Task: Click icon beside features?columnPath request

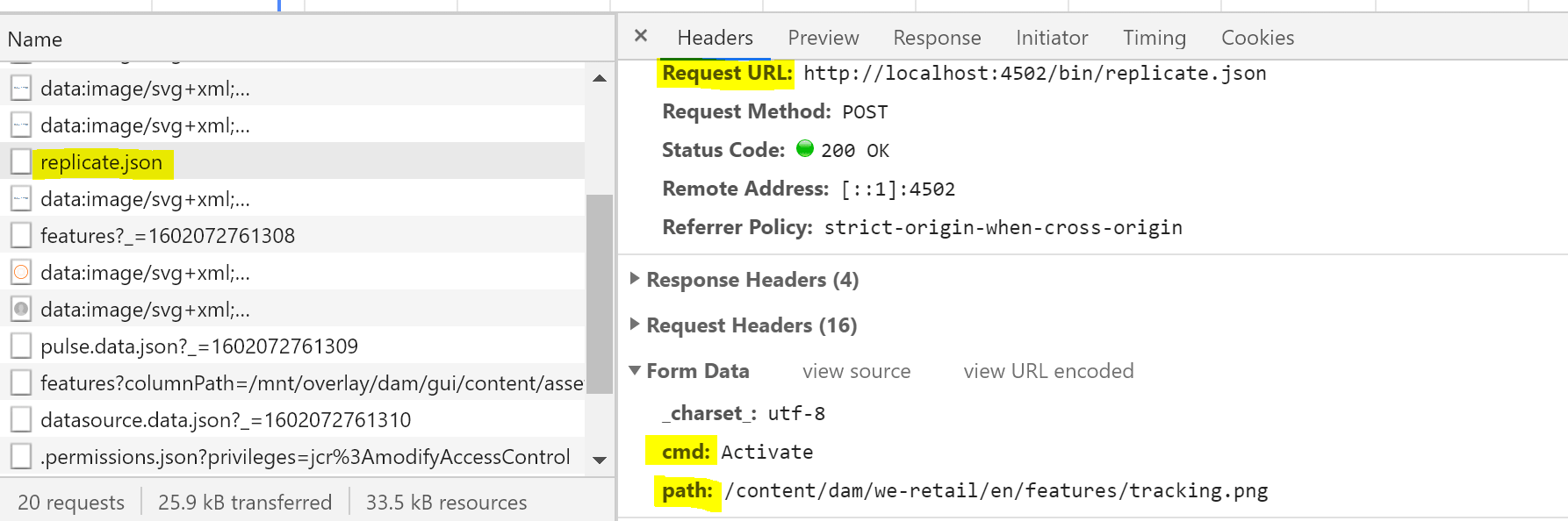Action: pyautogui.click(x=21, y=383)
